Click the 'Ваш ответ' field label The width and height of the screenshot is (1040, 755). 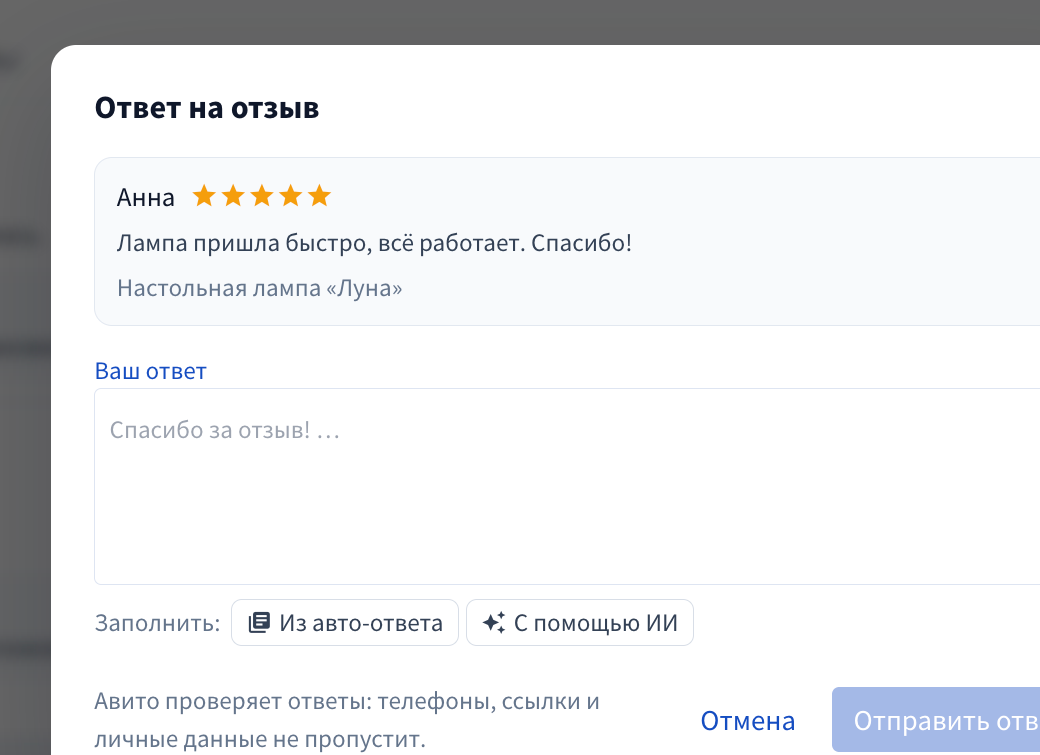click(151, 371)
